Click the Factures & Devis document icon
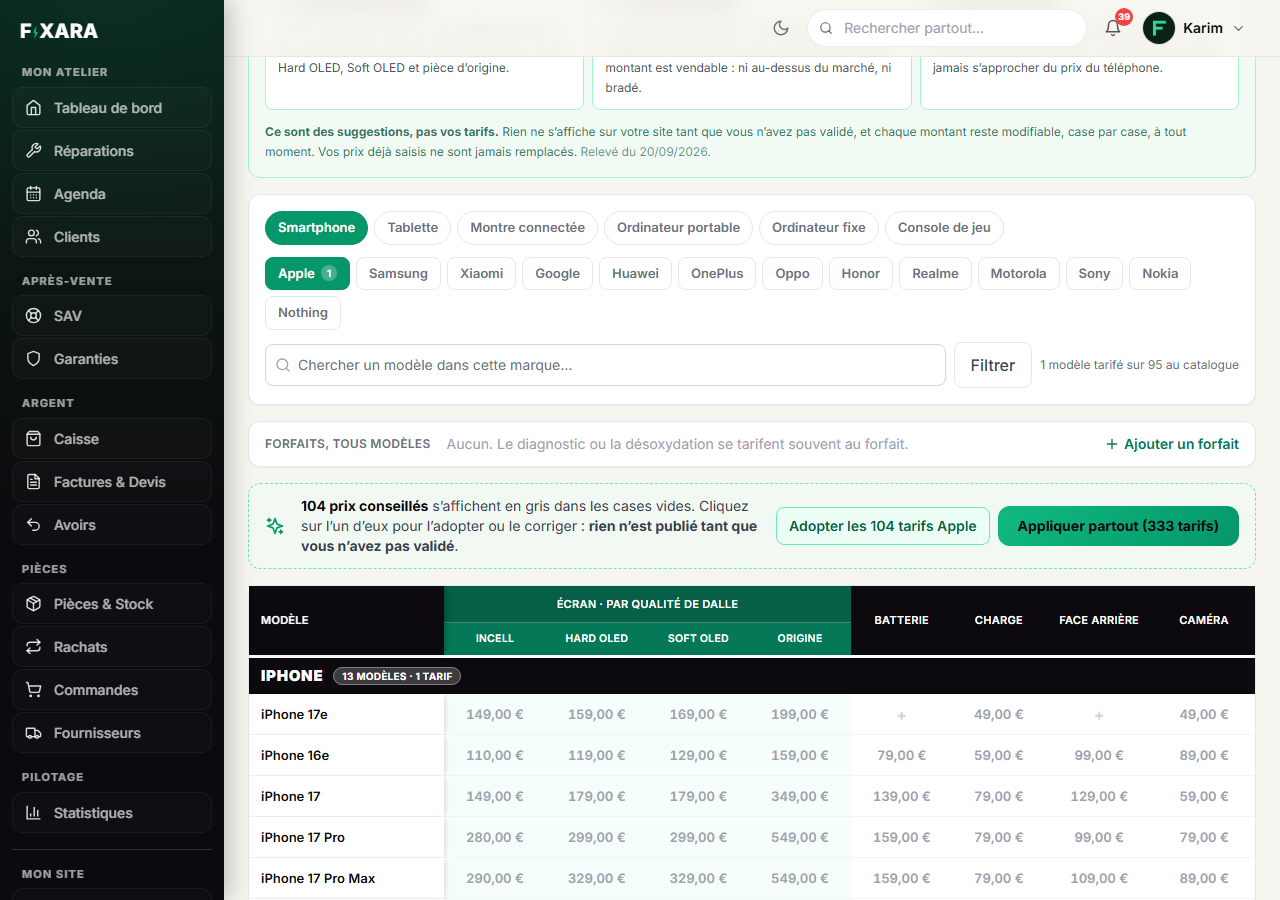This screenshot has width=1280, height=900. coord(34,482)
